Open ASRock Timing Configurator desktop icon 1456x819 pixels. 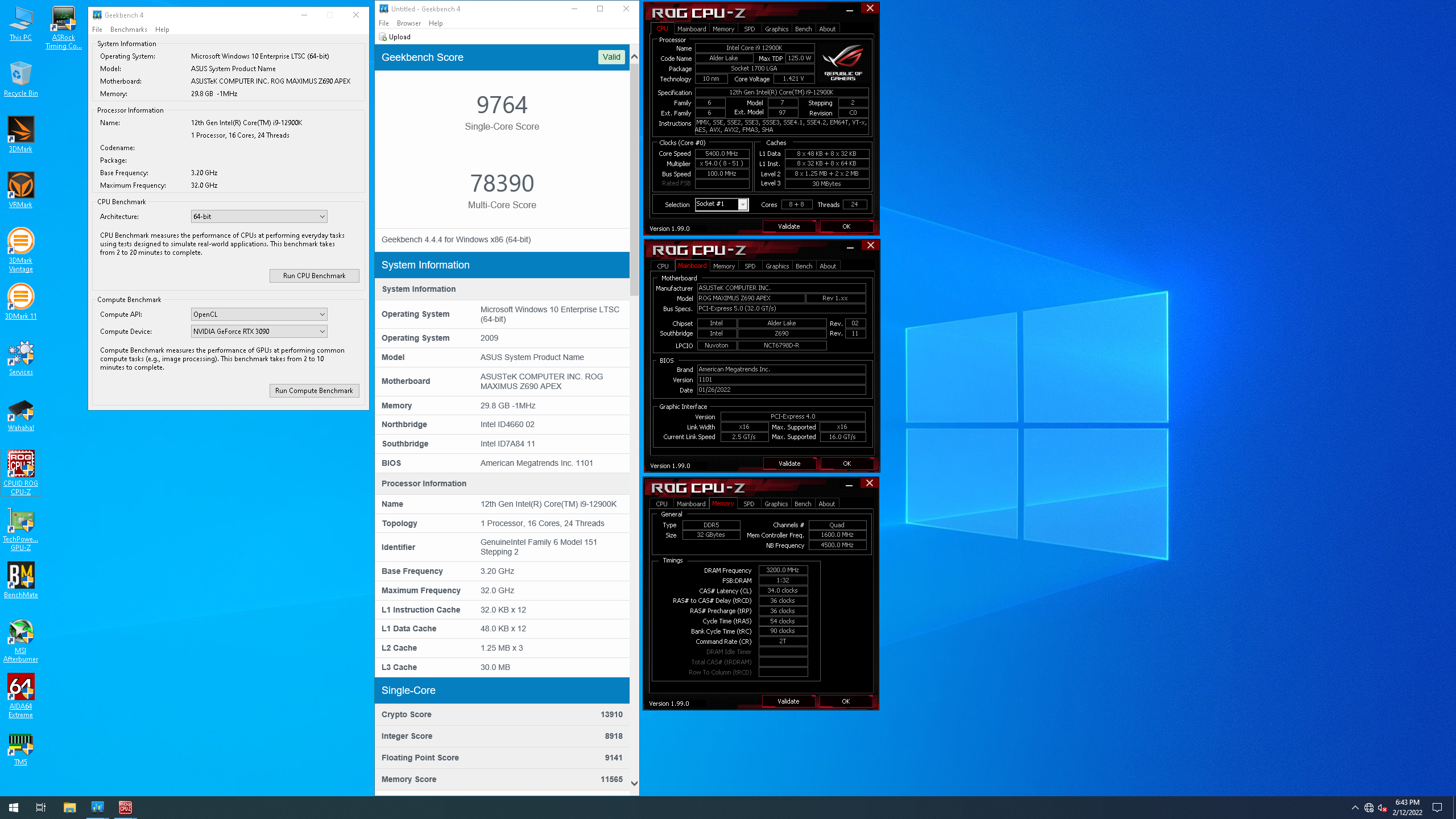click(63, 28)
